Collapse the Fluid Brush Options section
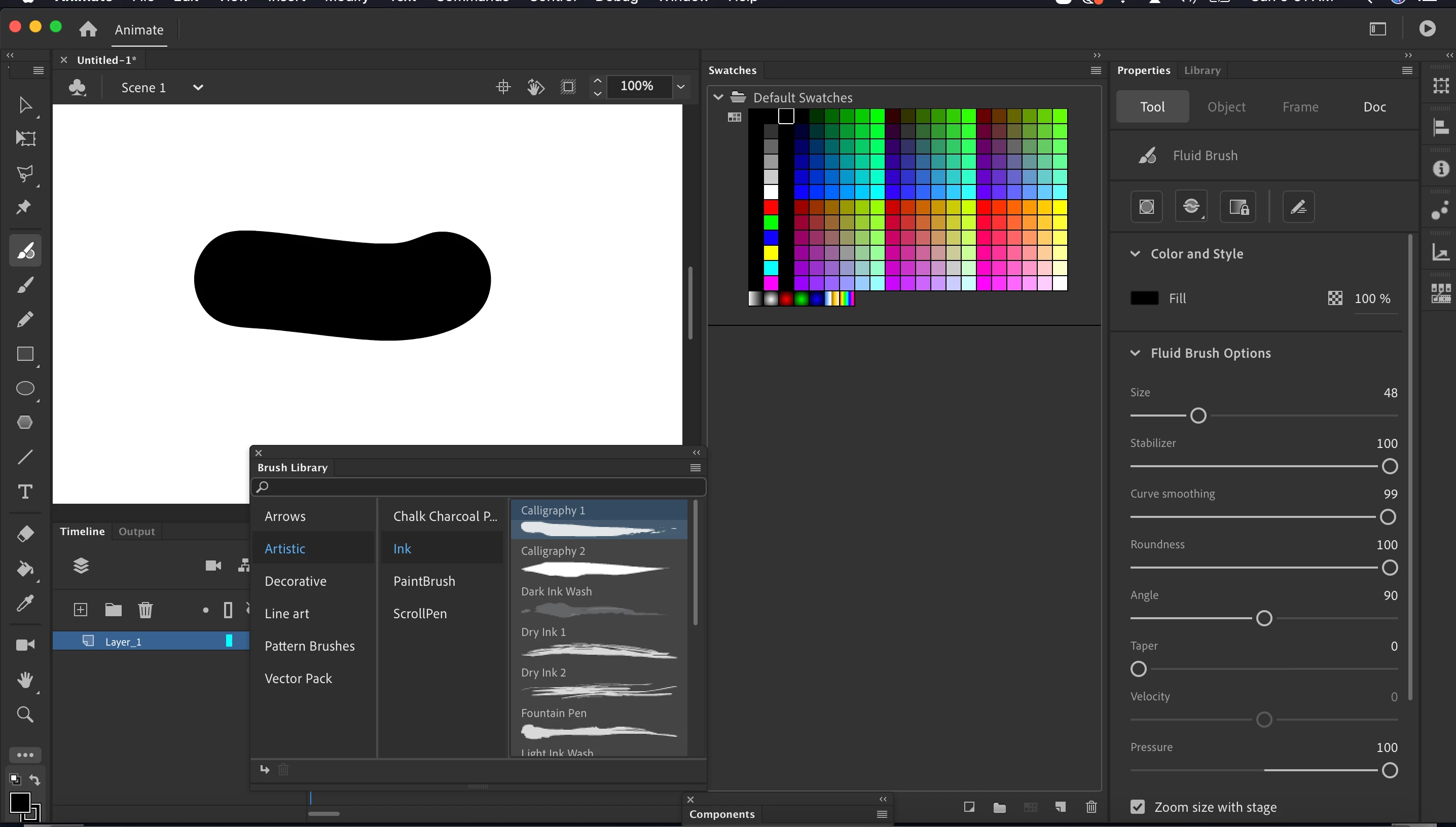Image resolution: width=1456 pixels, height=827 pixels. pyautogui.click(x=1135, y=353)
